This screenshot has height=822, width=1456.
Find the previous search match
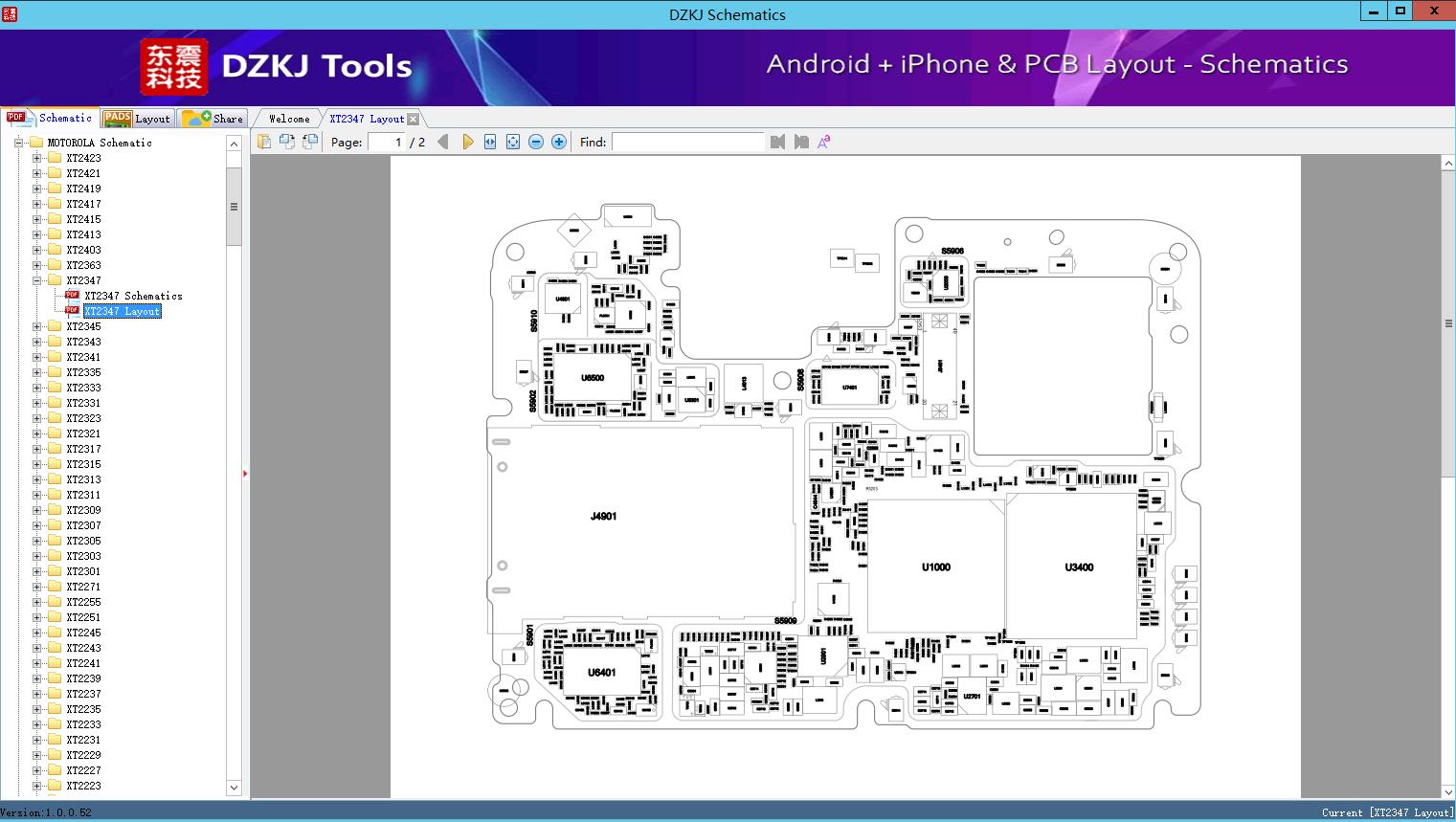777,142
